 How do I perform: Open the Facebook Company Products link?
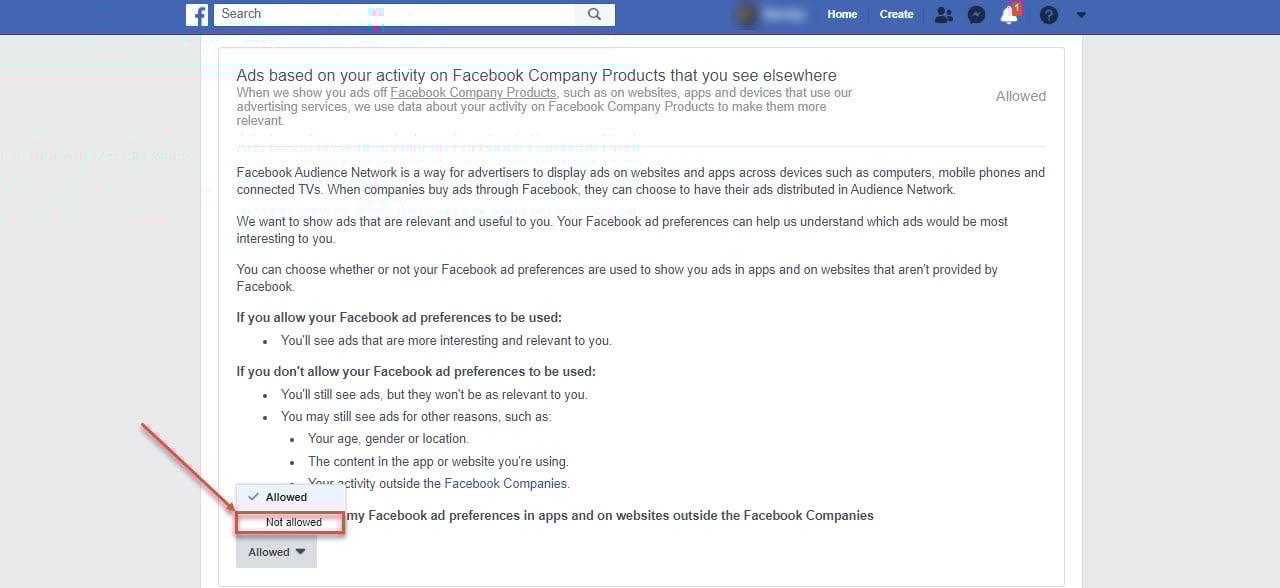pos(473,92)
